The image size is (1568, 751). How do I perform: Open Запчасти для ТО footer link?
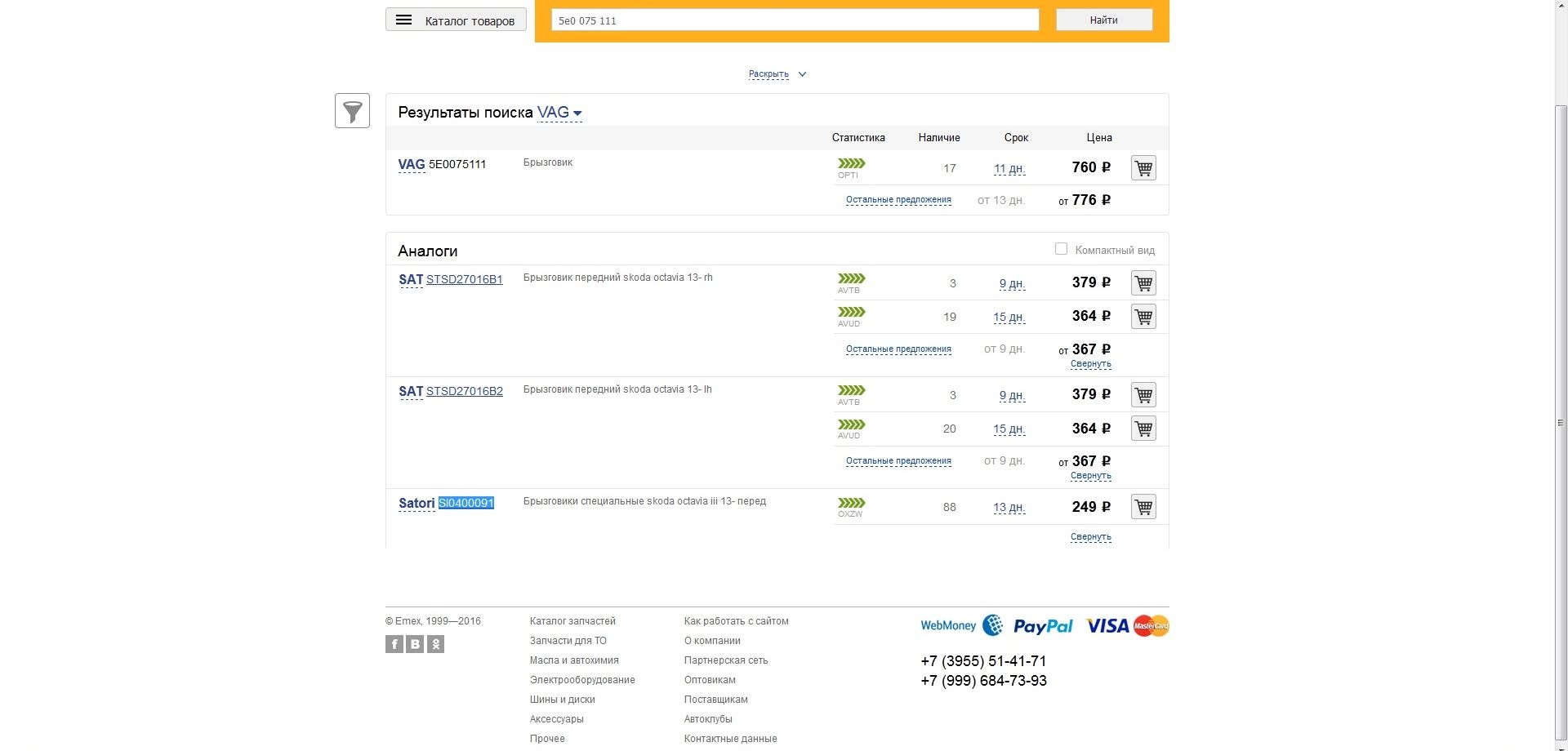click(x=568, y=641)
